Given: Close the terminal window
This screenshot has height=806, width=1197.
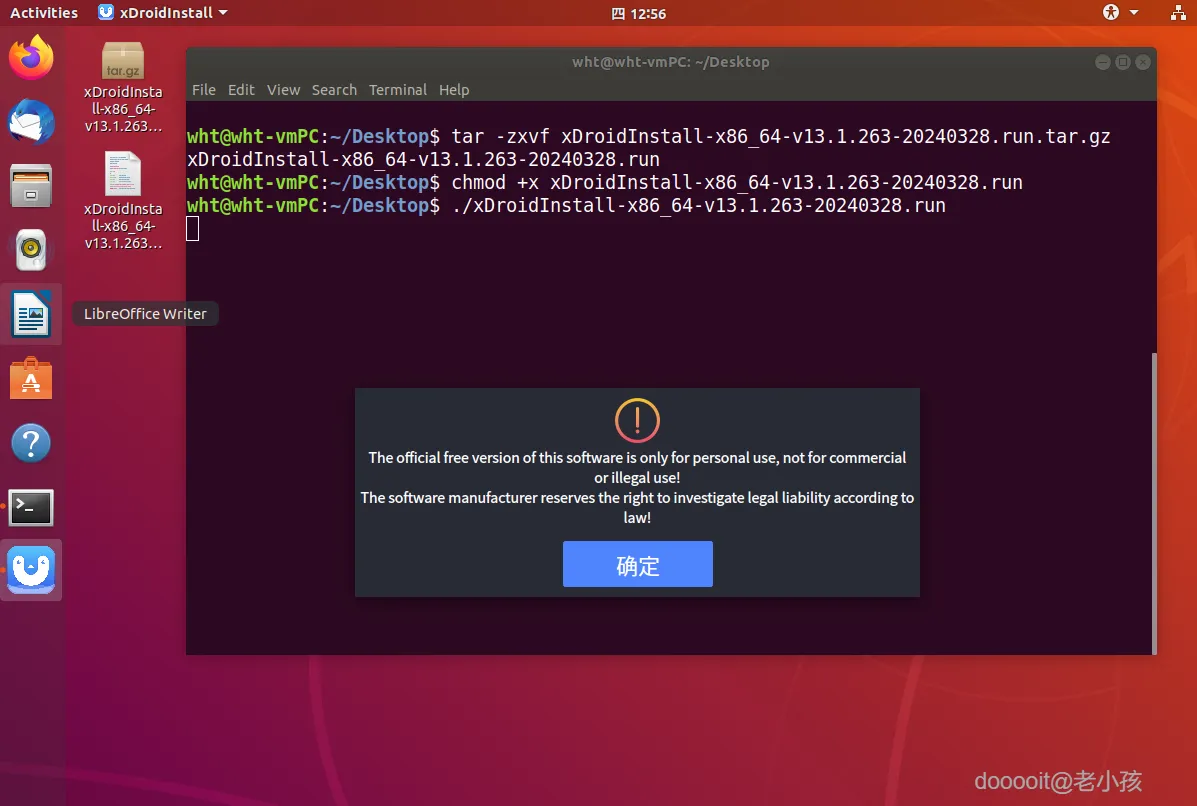Looking at the screenshot, I should point(1143,63).
